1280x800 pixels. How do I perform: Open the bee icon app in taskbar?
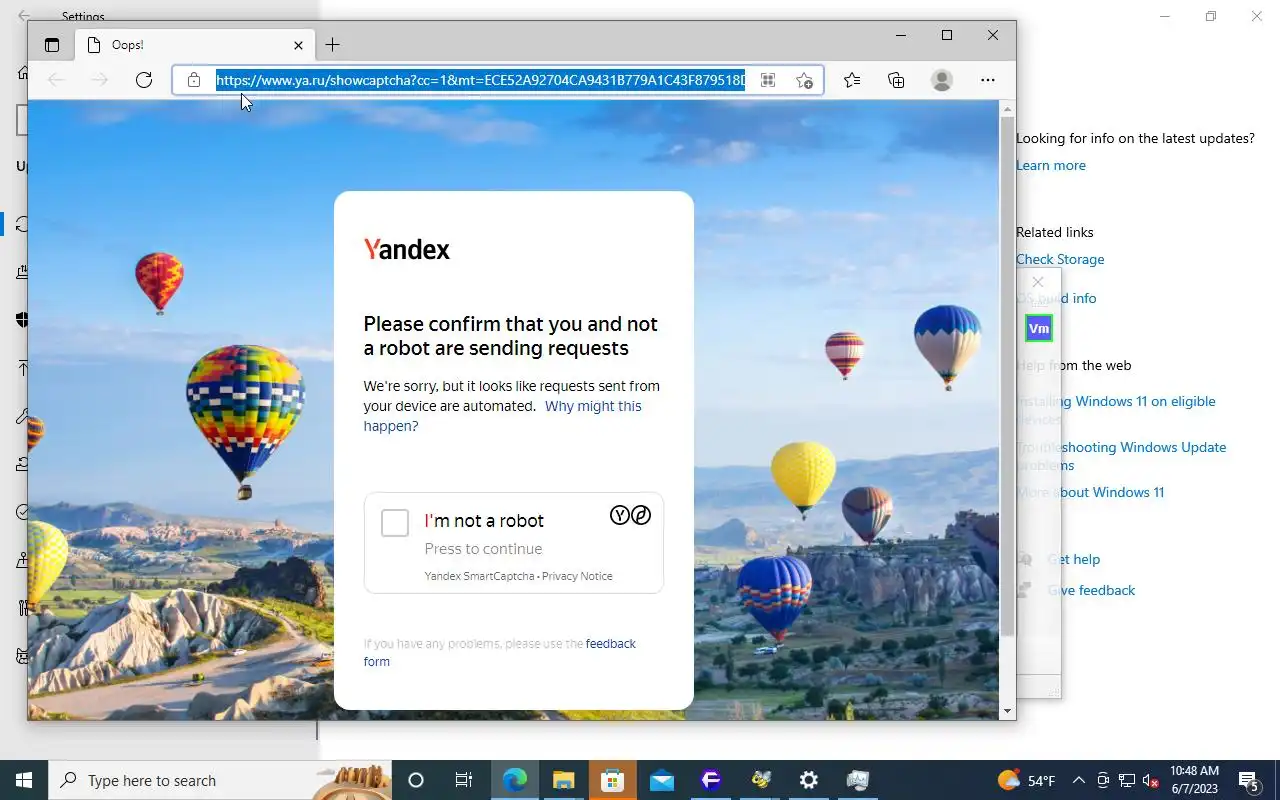(760, 780)
